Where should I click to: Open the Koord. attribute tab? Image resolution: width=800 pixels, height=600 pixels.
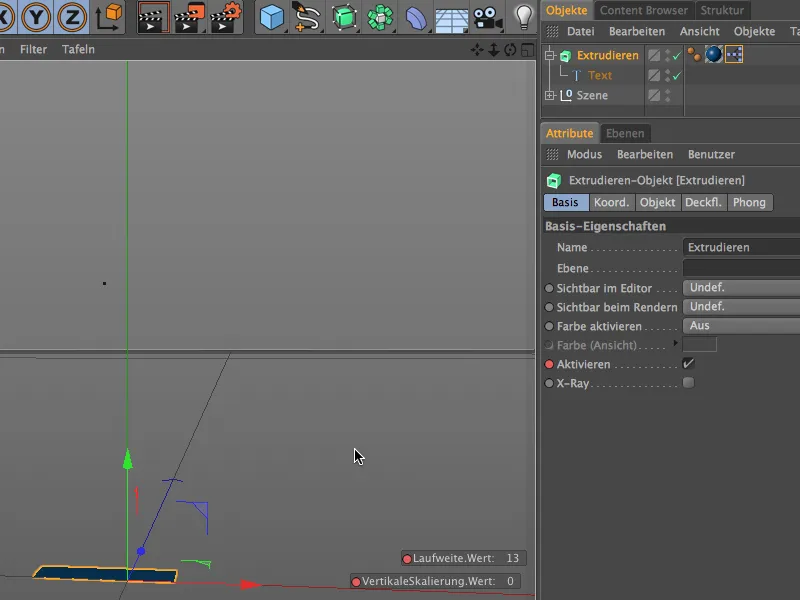click(x=611, y=203)
